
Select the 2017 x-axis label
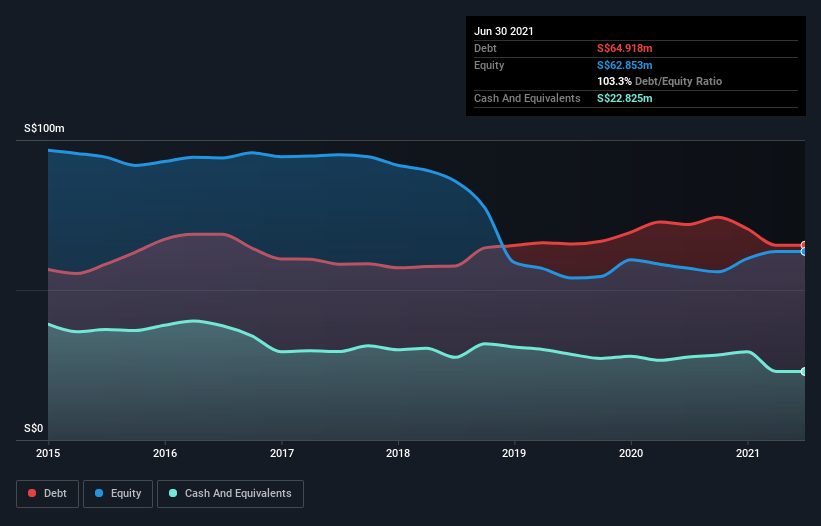pos(282,453)
